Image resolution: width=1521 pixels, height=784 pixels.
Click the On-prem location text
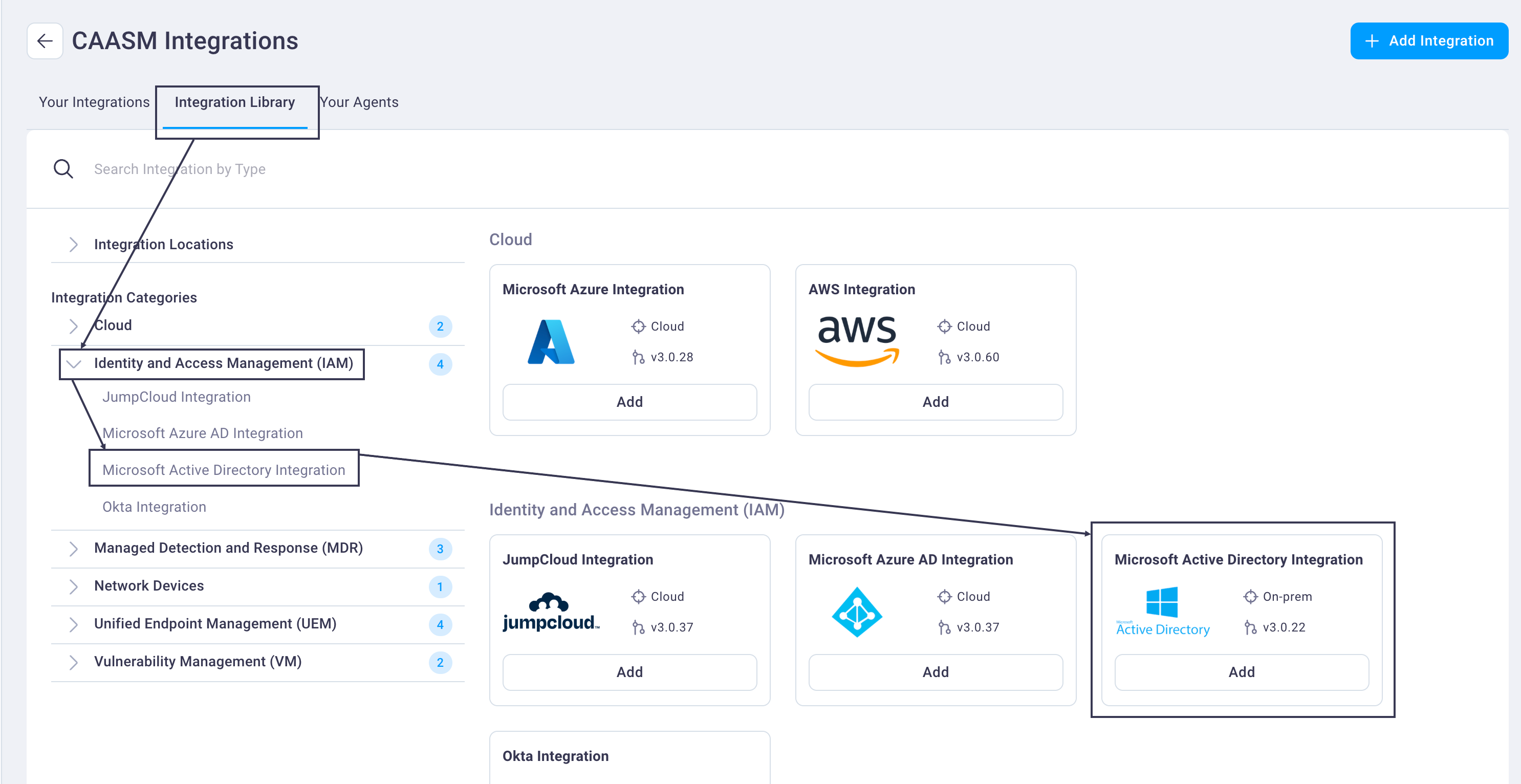click(1287, 597)
